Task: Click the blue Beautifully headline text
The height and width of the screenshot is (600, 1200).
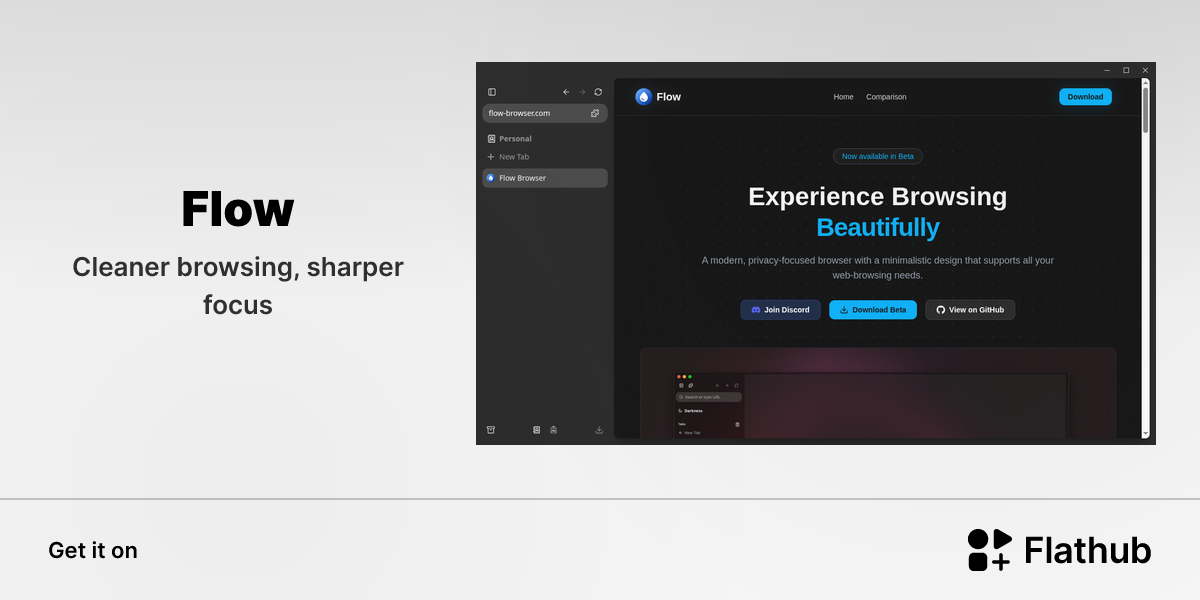Action: tap(878, 228)
